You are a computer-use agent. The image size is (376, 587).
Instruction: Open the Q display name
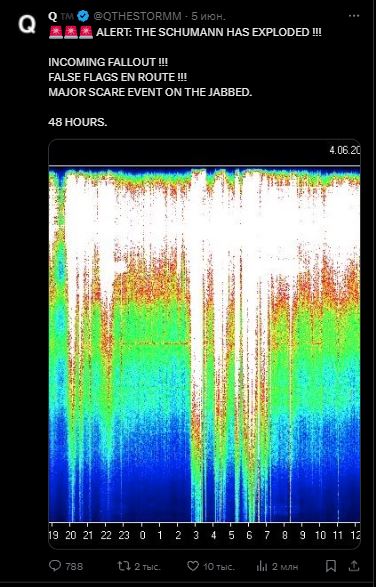53,16
